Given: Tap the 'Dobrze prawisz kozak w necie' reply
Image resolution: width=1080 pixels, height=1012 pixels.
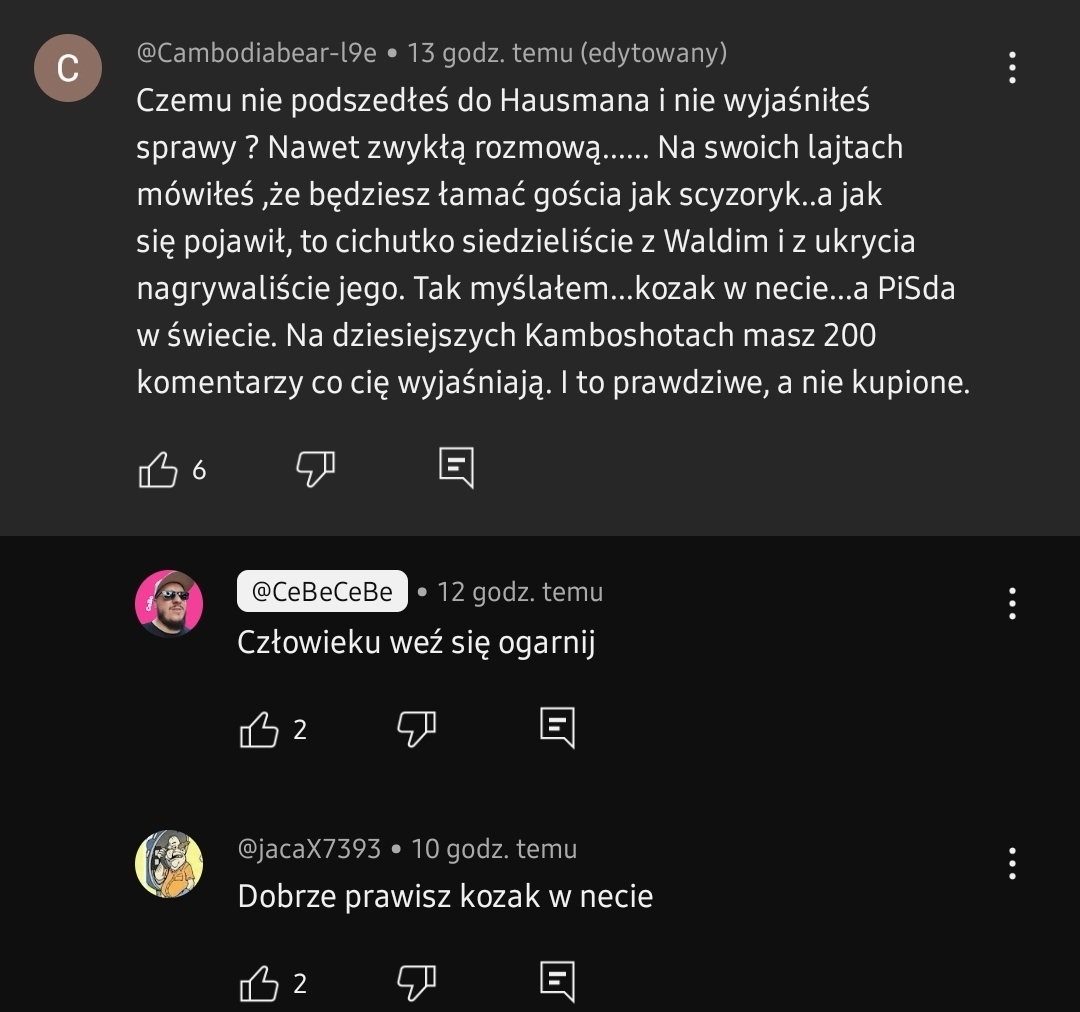Looking at the screenshot, I should pos(445,896).
